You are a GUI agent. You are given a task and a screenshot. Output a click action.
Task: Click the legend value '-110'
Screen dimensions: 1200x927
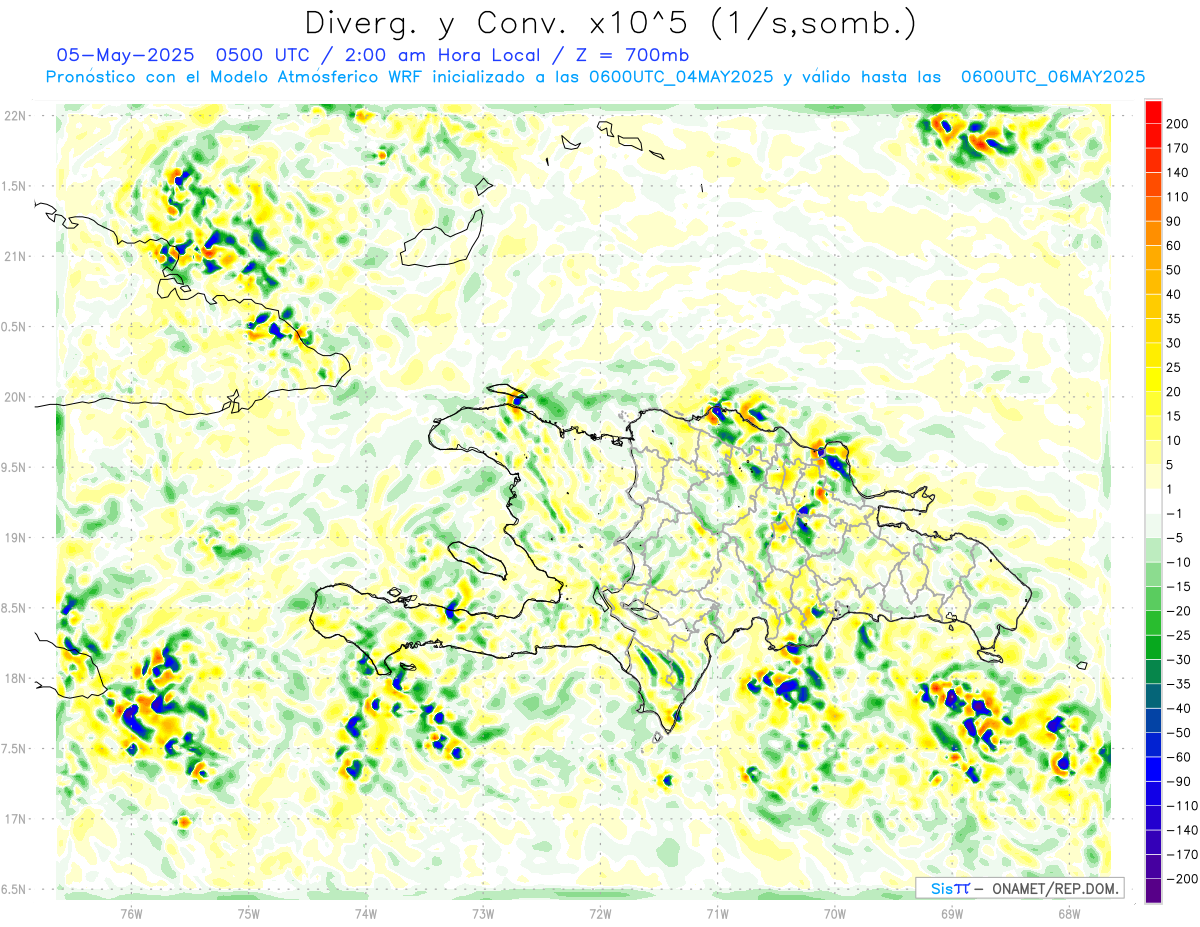pos(1183,806)
